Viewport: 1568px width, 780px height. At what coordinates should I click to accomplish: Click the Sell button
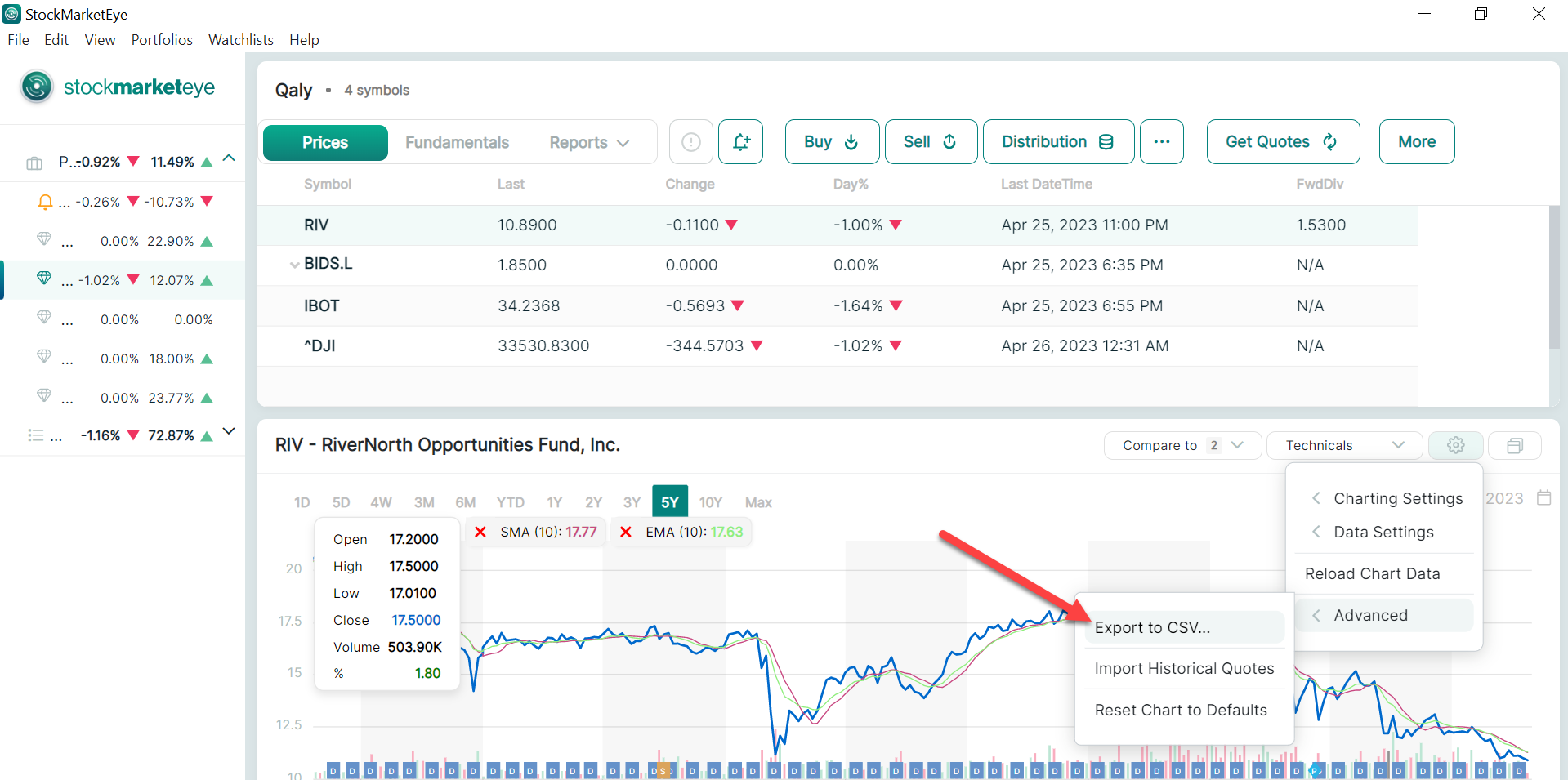pos(931,142)
